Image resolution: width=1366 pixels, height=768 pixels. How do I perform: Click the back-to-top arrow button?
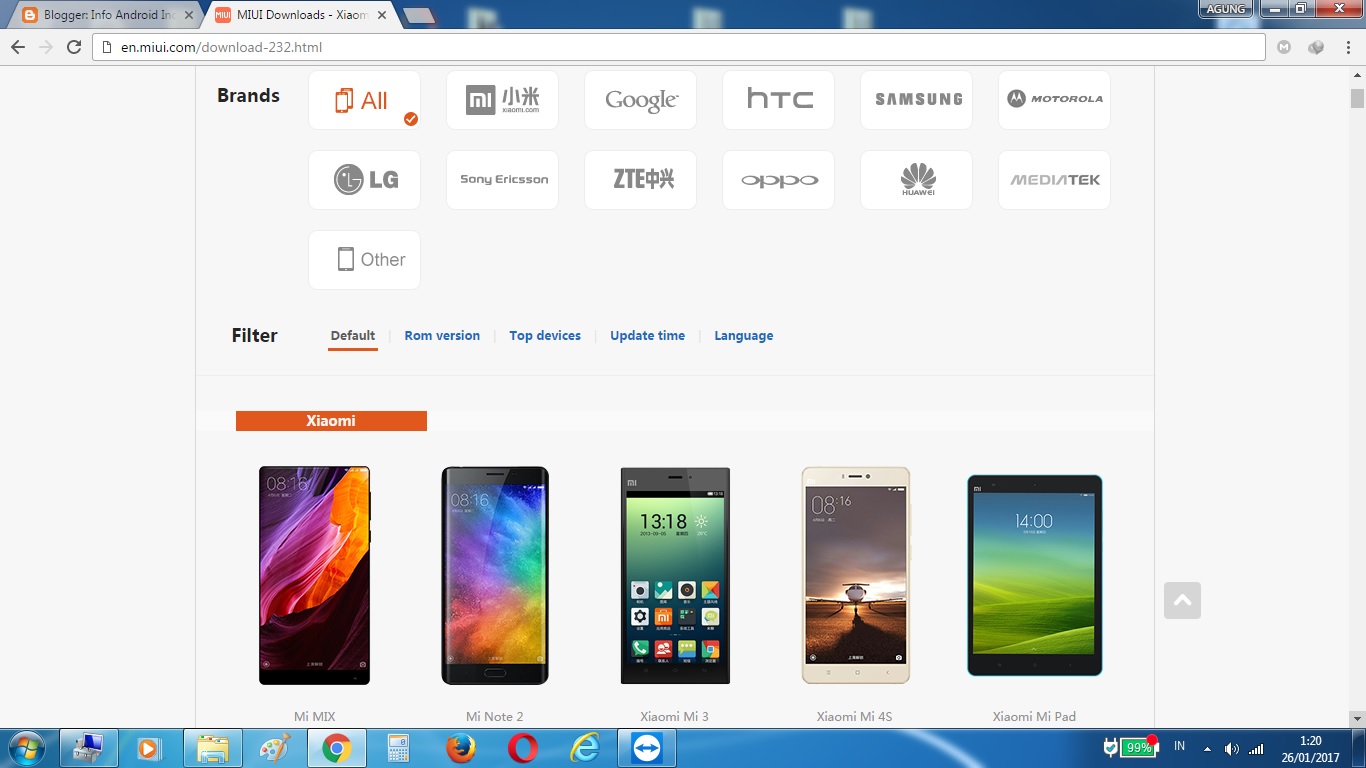[1182, 600]
